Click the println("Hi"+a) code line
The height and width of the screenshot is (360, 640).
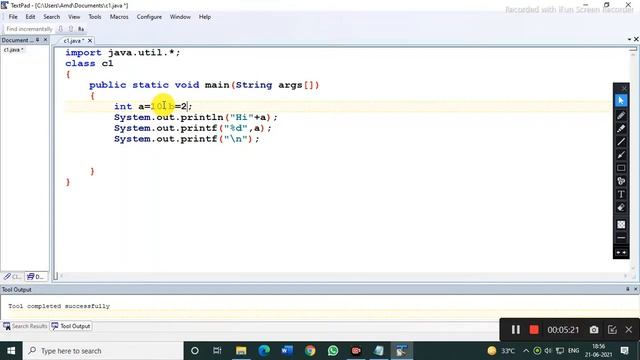tap(196, 118)
